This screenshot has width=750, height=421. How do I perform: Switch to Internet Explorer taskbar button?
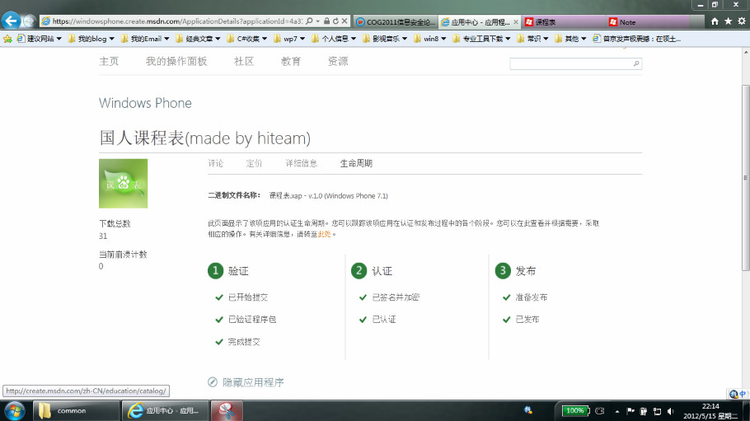click(166, 410)
